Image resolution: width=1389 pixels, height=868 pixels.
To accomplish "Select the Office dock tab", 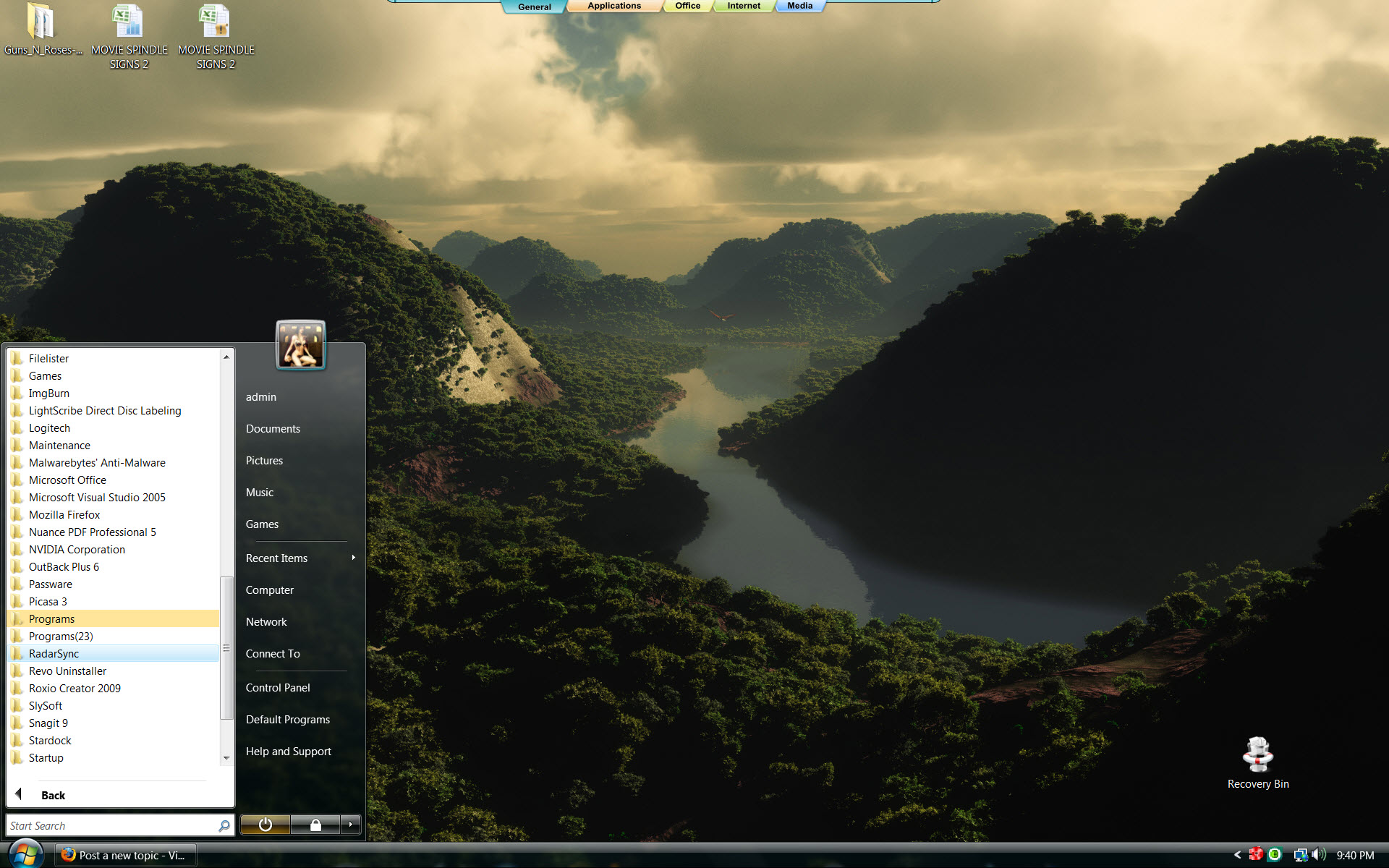I will click(x=687, y=6).
